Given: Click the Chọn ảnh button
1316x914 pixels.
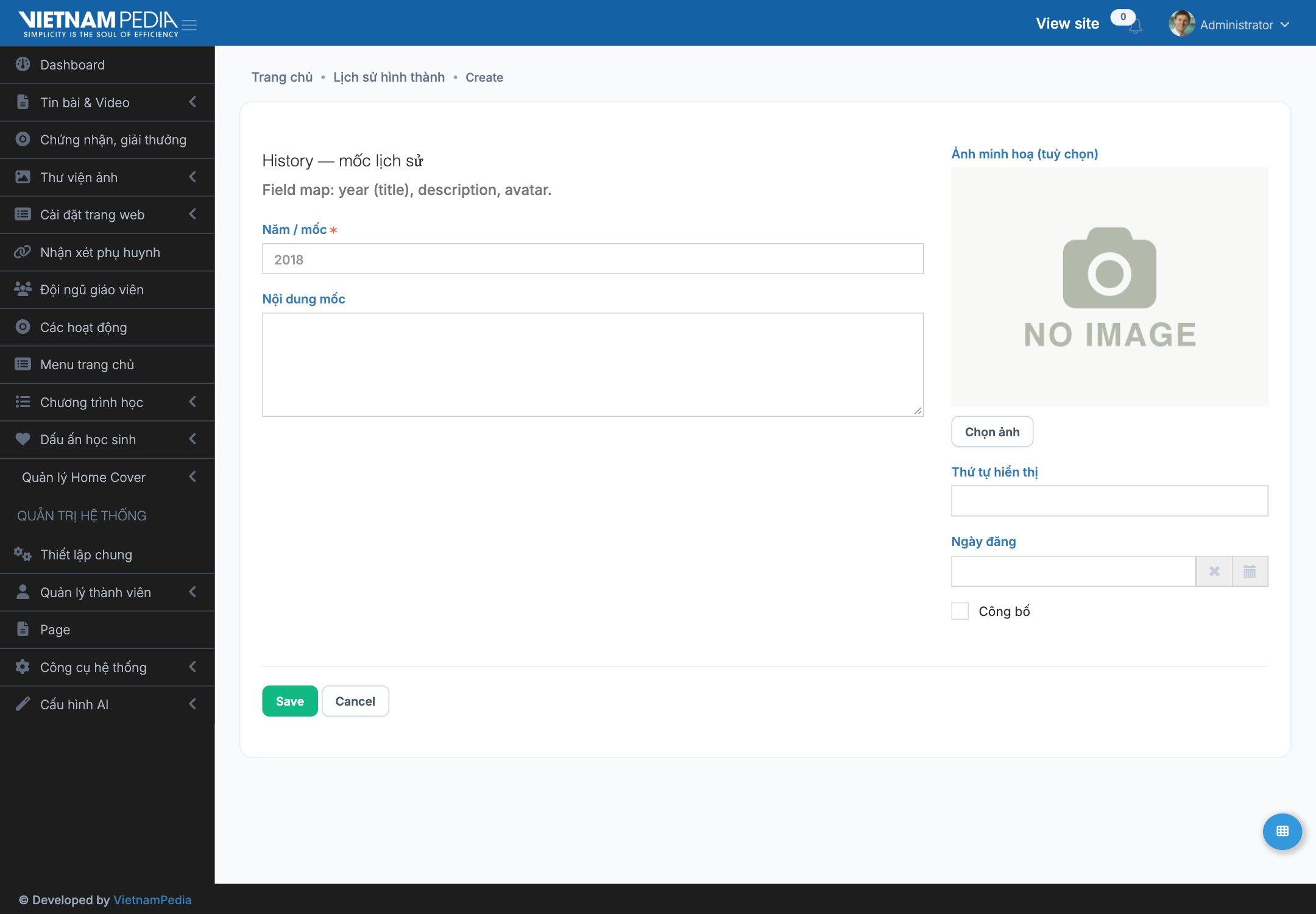Looking at the screenshot, I should click(x=992, y=432).
